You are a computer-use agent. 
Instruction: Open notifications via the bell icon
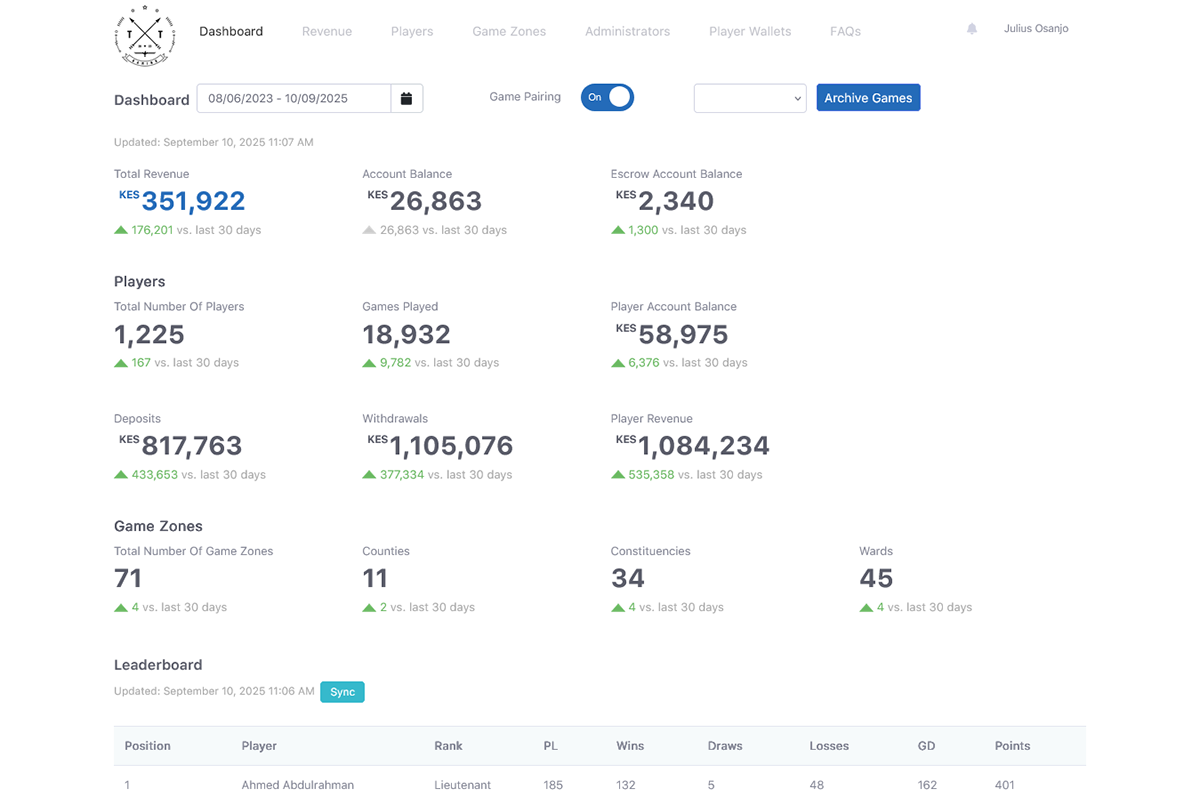pyautogui.click(x=971, y=29)
